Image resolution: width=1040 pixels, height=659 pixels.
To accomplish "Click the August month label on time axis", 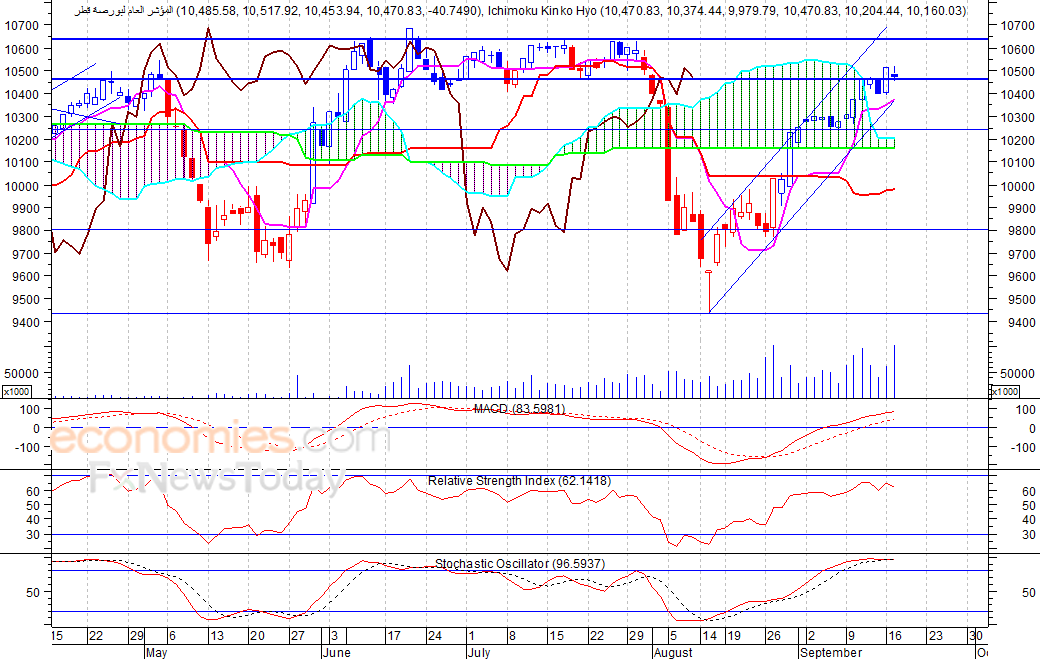I will (673, 652).
